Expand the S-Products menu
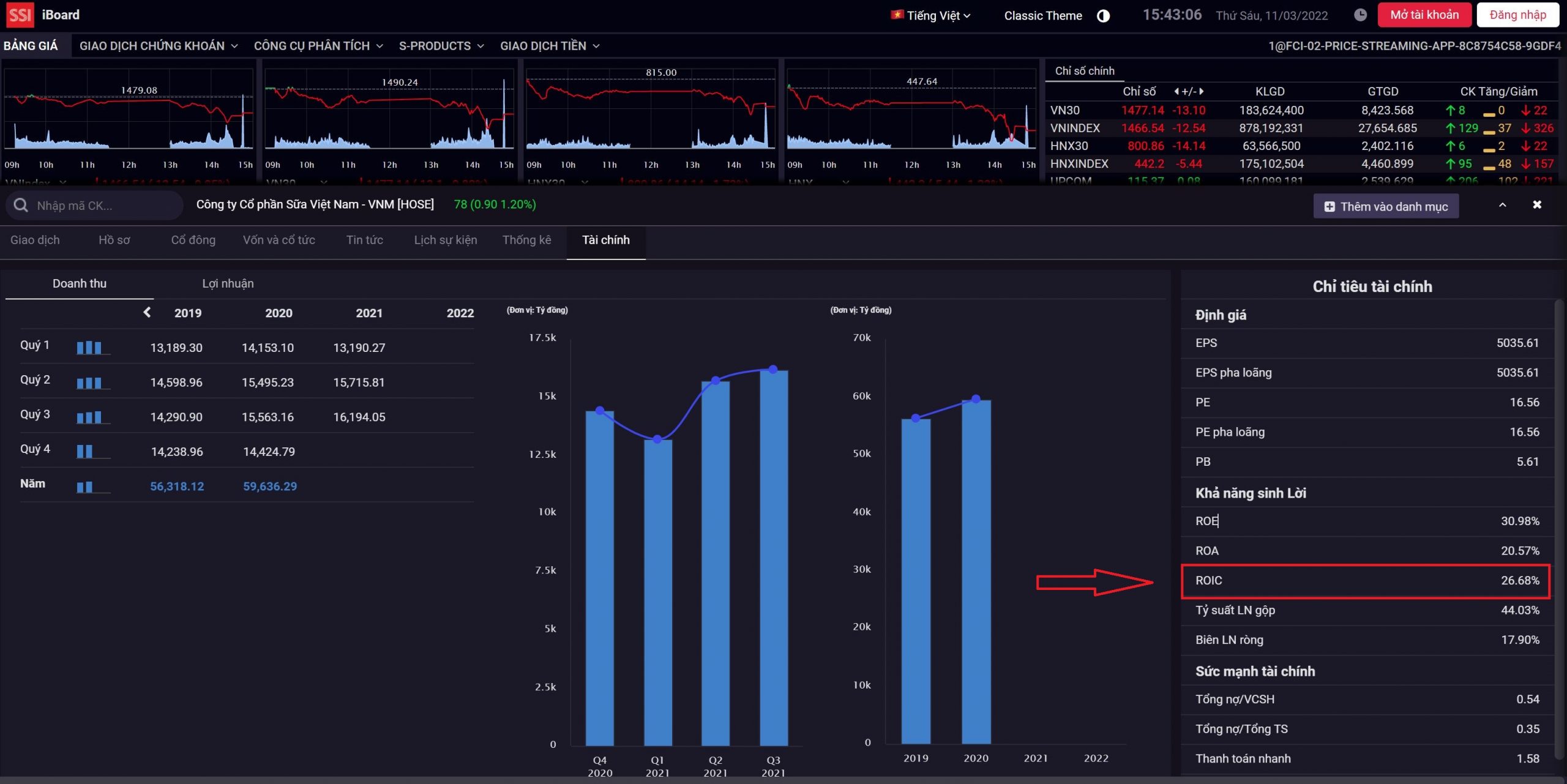 click(441, 46)
